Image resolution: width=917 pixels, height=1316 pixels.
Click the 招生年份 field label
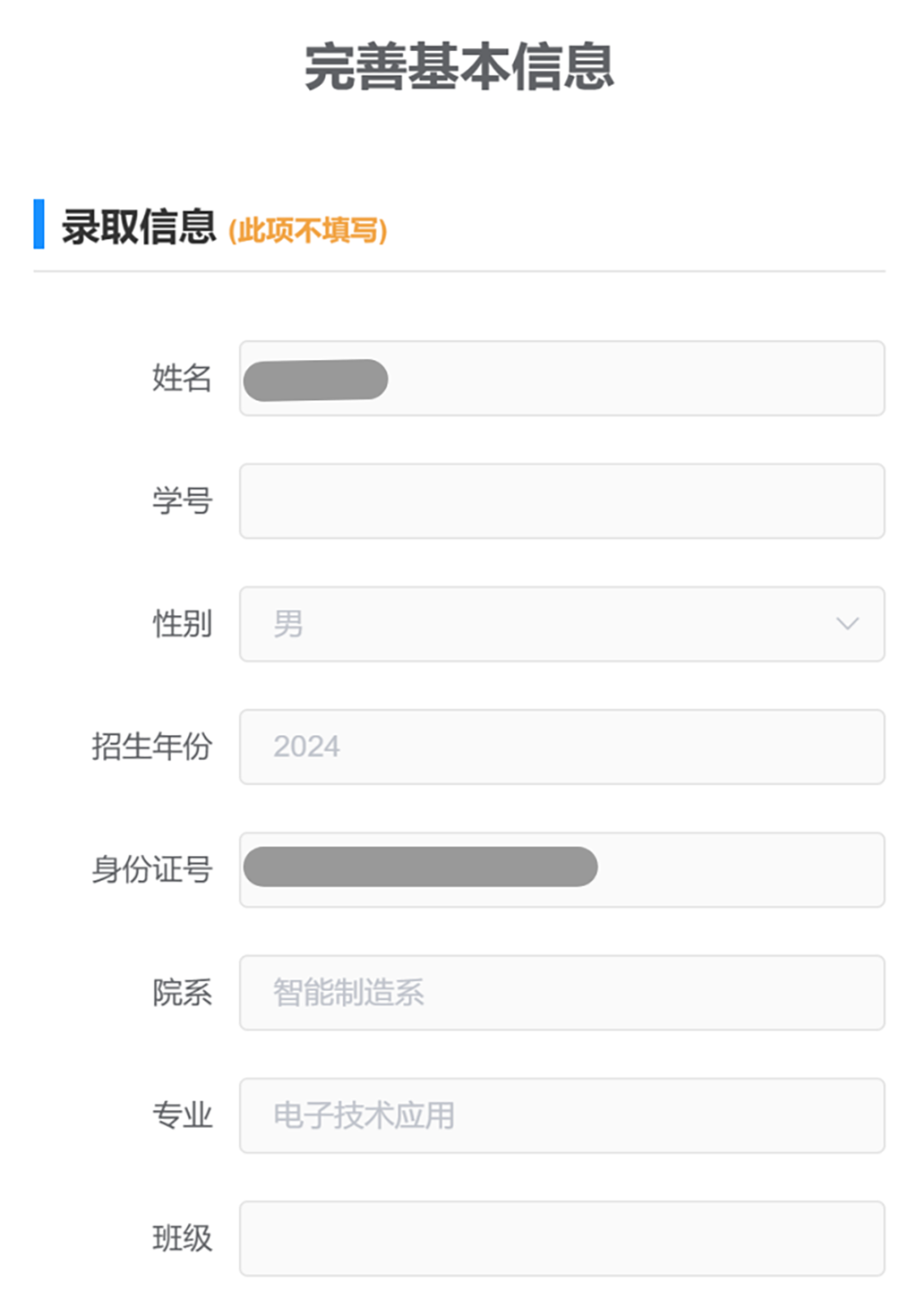[152, 747]
